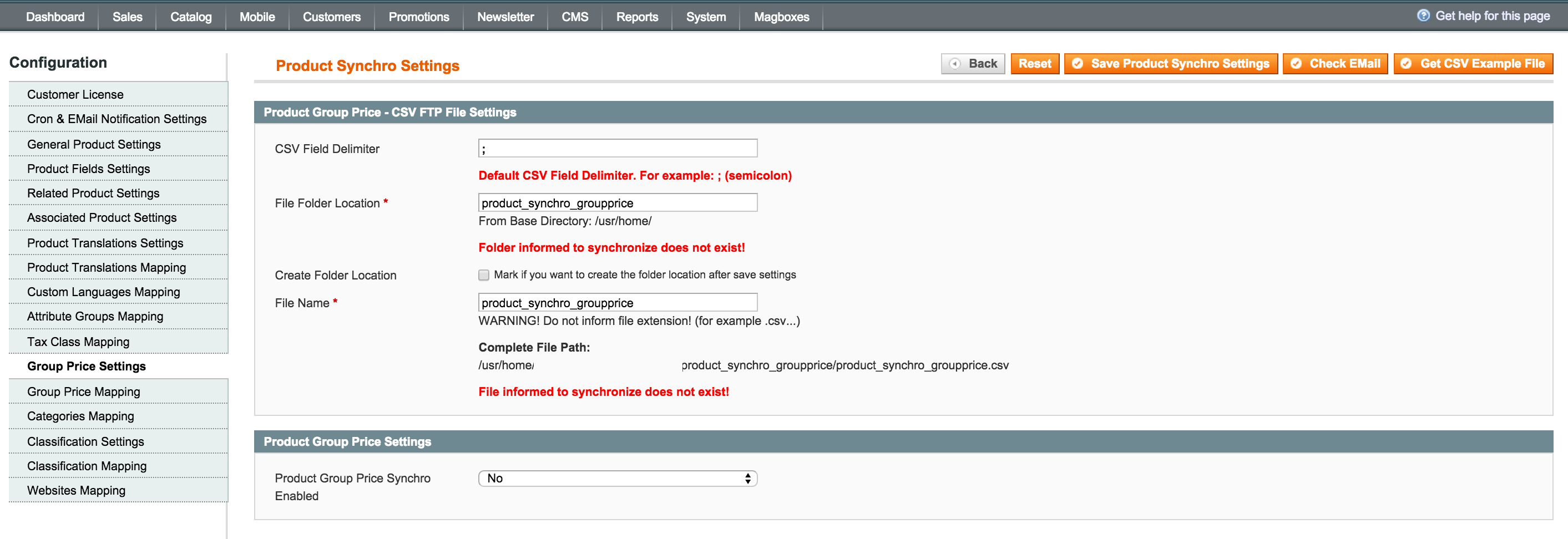Viewport: 1568px width, 539px height.
Task: Collapse the Product Group Price Settings header
Action: (903, 441)
